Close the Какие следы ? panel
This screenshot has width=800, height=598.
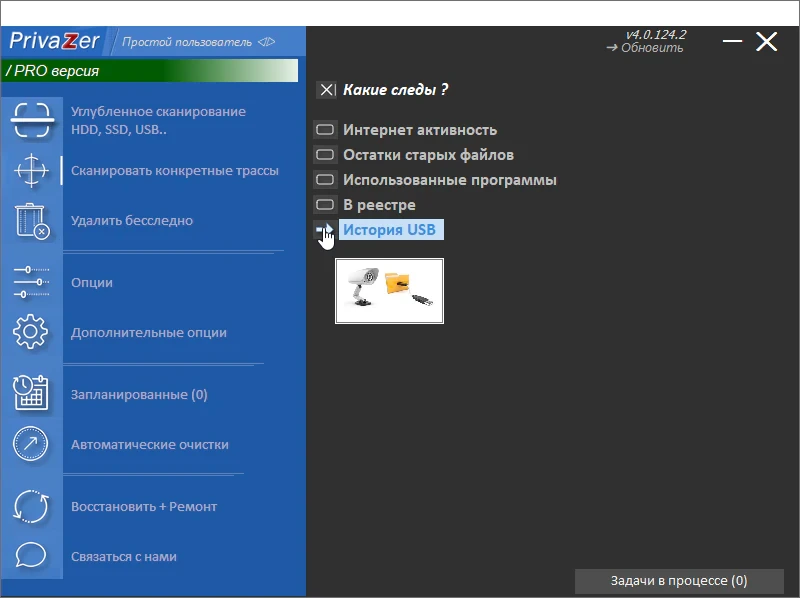pyautogui.click(x=327, y=90)
